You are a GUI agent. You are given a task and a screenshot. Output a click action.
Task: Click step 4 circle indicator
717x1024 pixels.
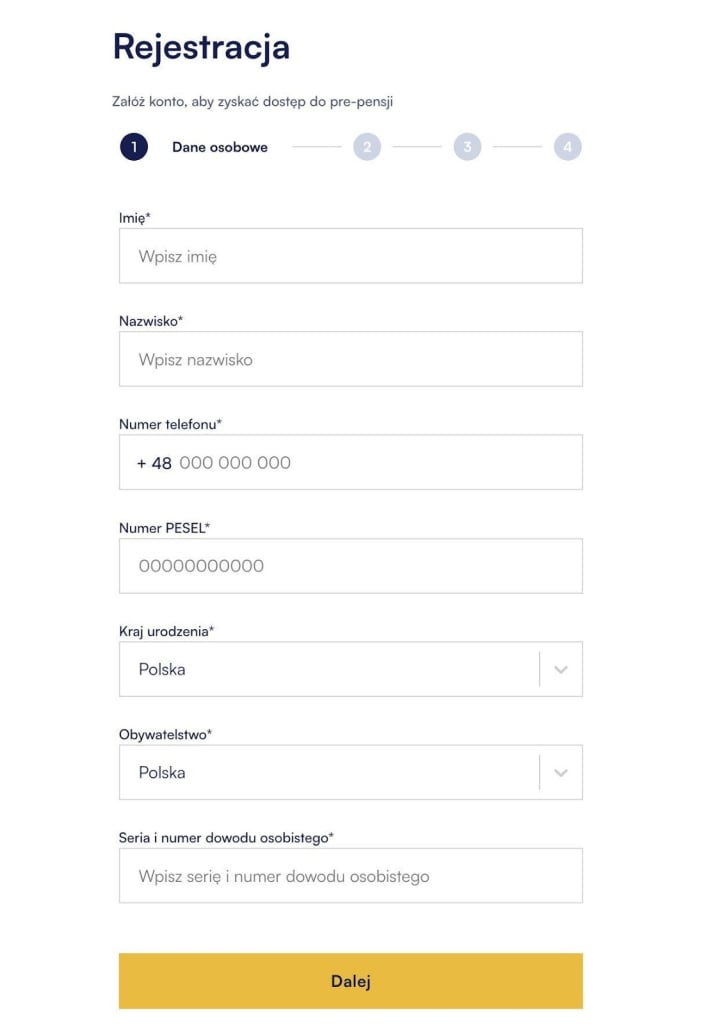pyautogui.click(x=567, y=147)
